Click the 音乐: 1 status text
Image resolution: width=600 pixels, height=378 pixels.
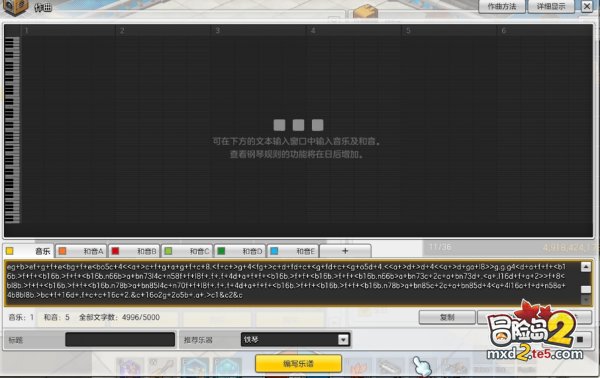(21, 317)
